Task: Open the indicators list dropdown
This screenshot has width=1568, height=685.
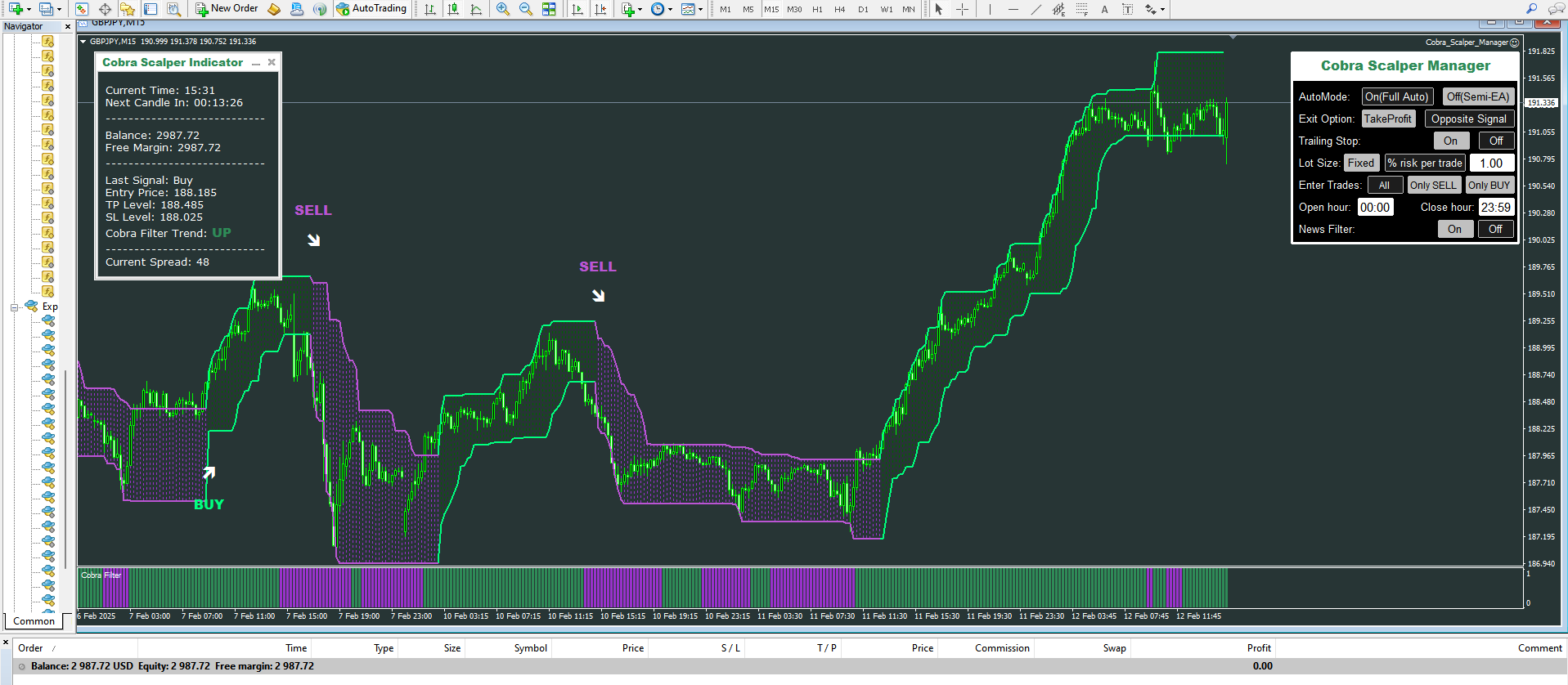Action: 631,9
